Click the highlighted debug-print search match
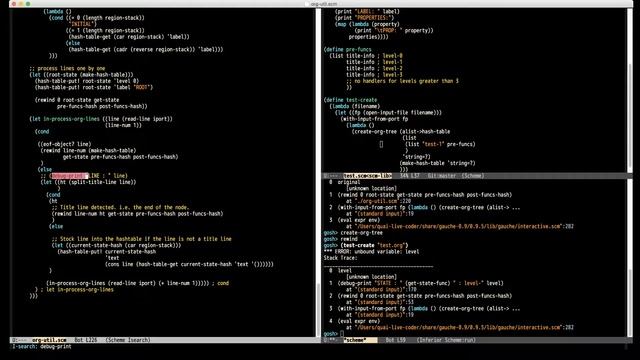The image size is (640, 360). tap(69, 176)
